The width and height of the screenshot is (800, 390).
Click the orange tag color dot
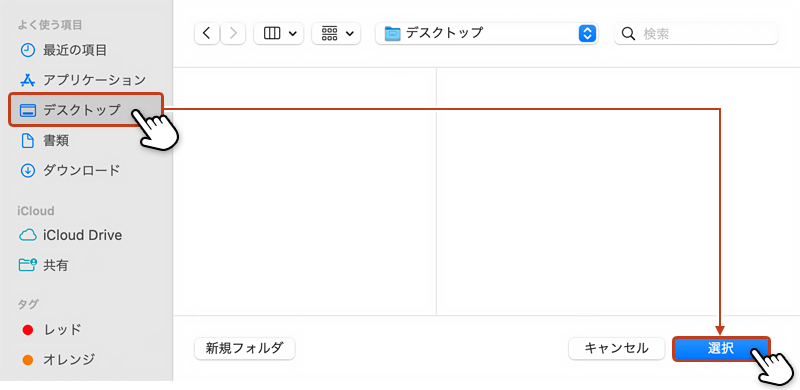pos(28,360)
